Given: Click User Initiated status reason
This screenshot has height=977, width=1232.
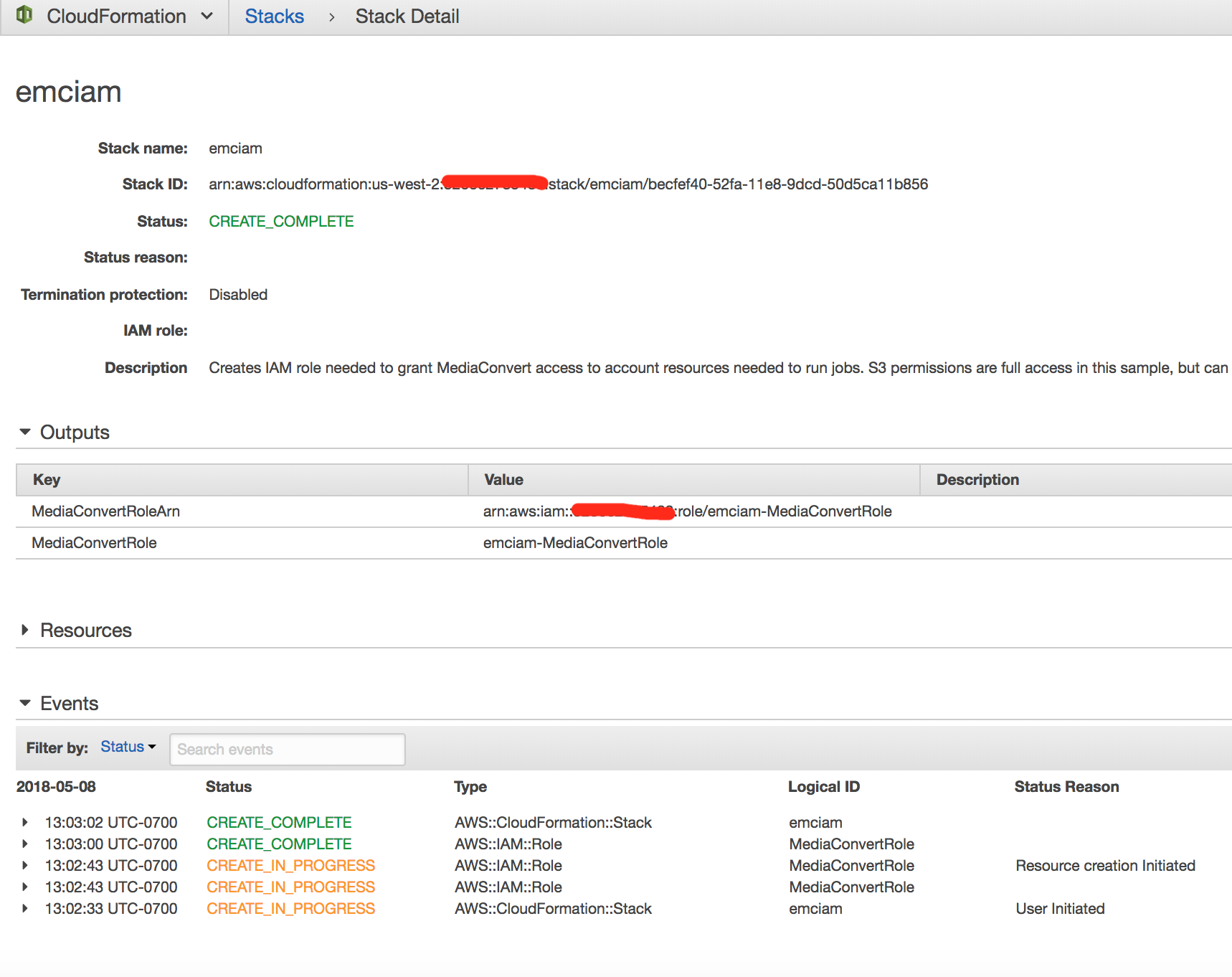Looking at the screenshot, I should (1060, 908).
